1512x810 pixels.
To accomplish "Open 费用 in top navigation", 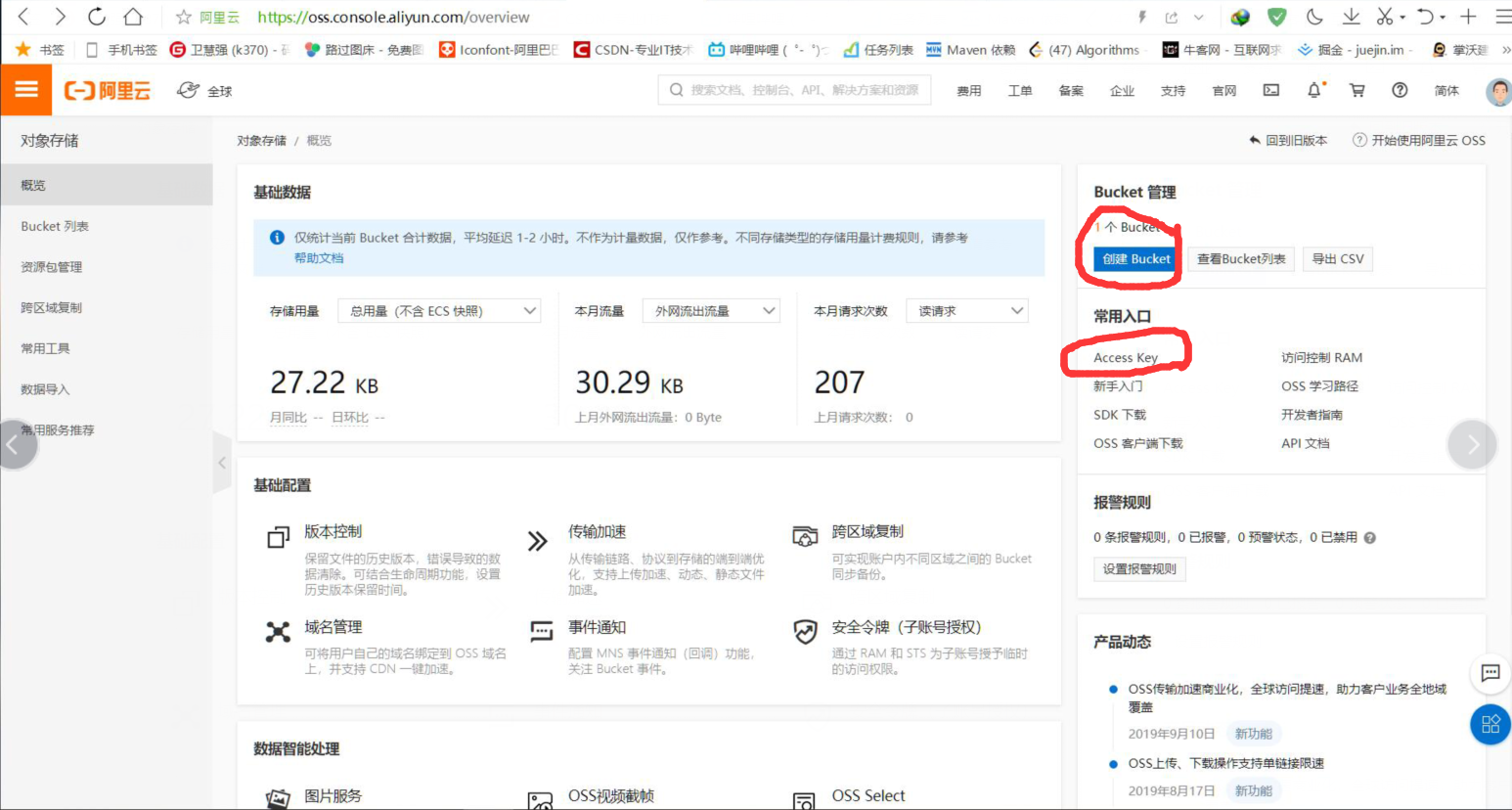I will pyautogui.click(x=969, y=91).
